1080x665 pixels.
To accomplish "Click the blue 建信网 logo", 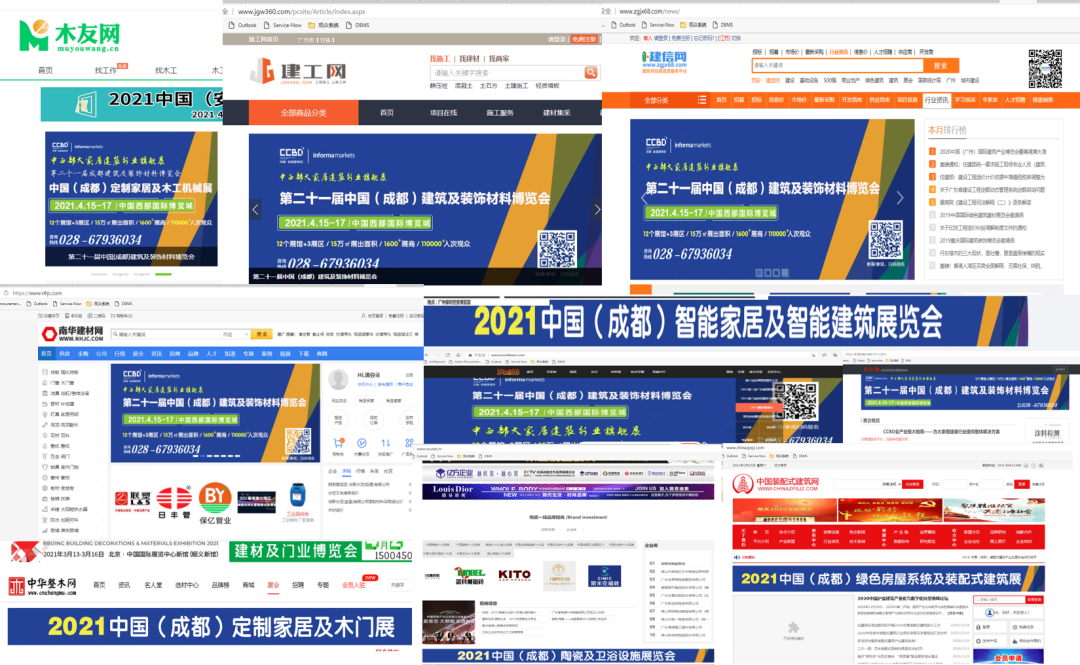I will (664, 60).
